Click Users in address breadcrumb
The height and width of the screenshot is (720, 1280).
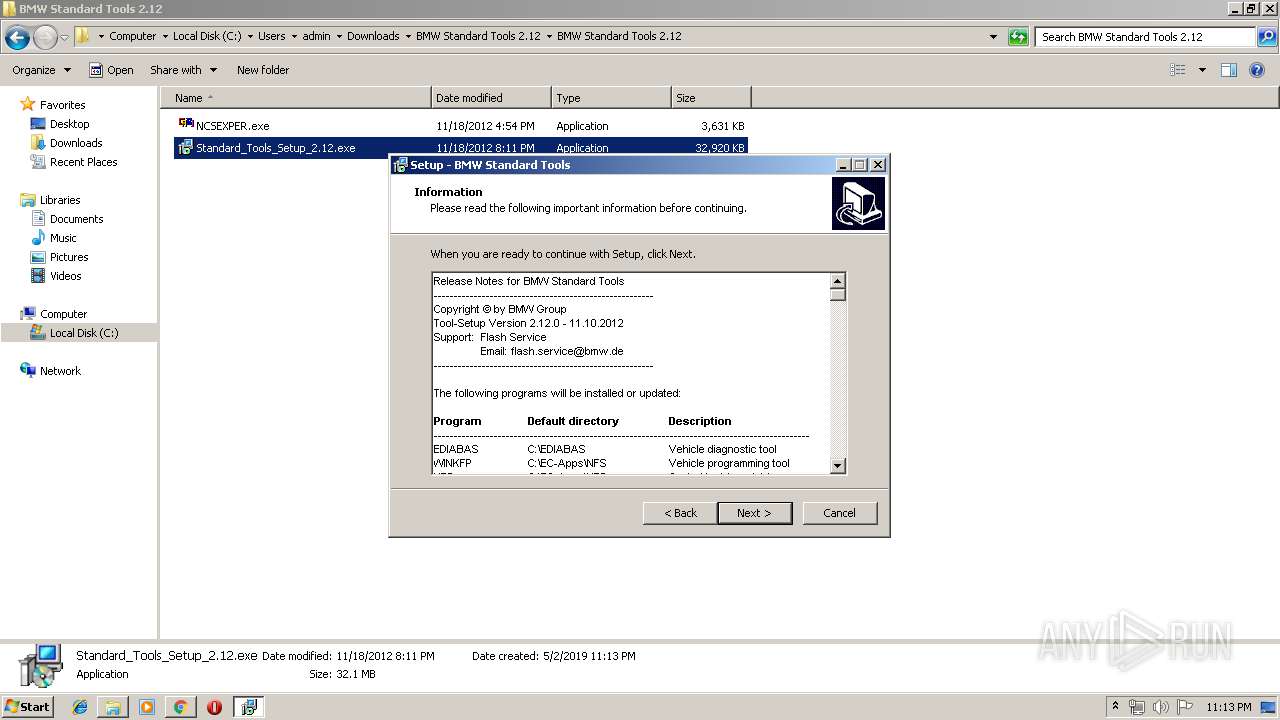[271, 36]
